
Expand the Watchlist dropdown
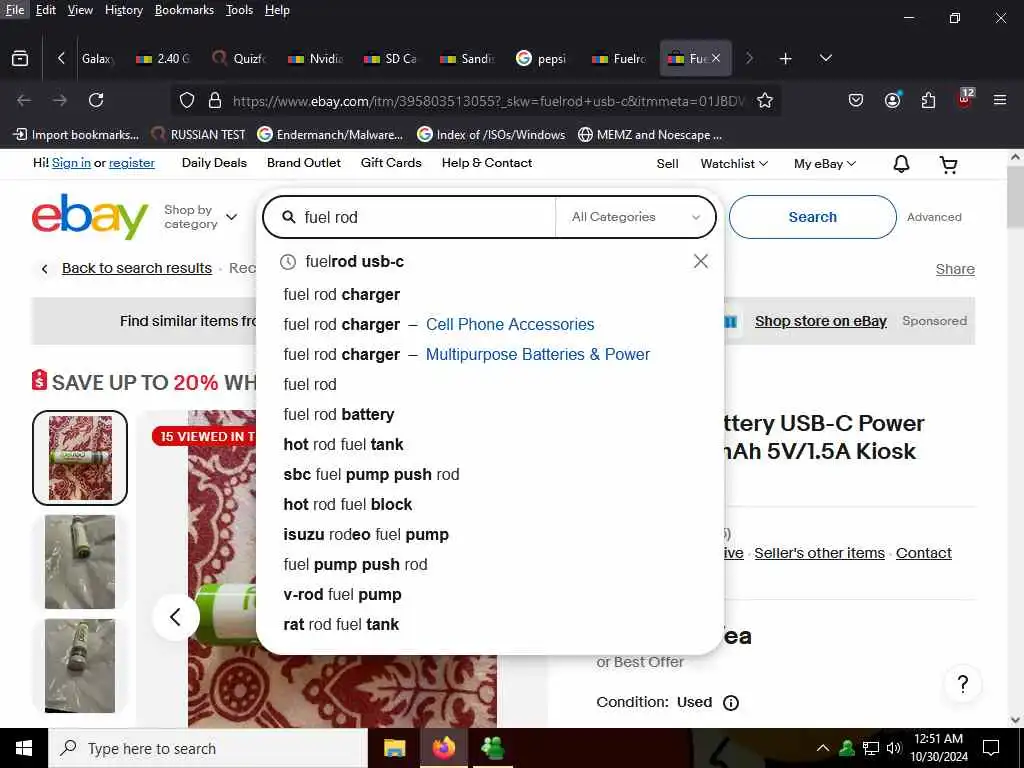tap(734, 164)
